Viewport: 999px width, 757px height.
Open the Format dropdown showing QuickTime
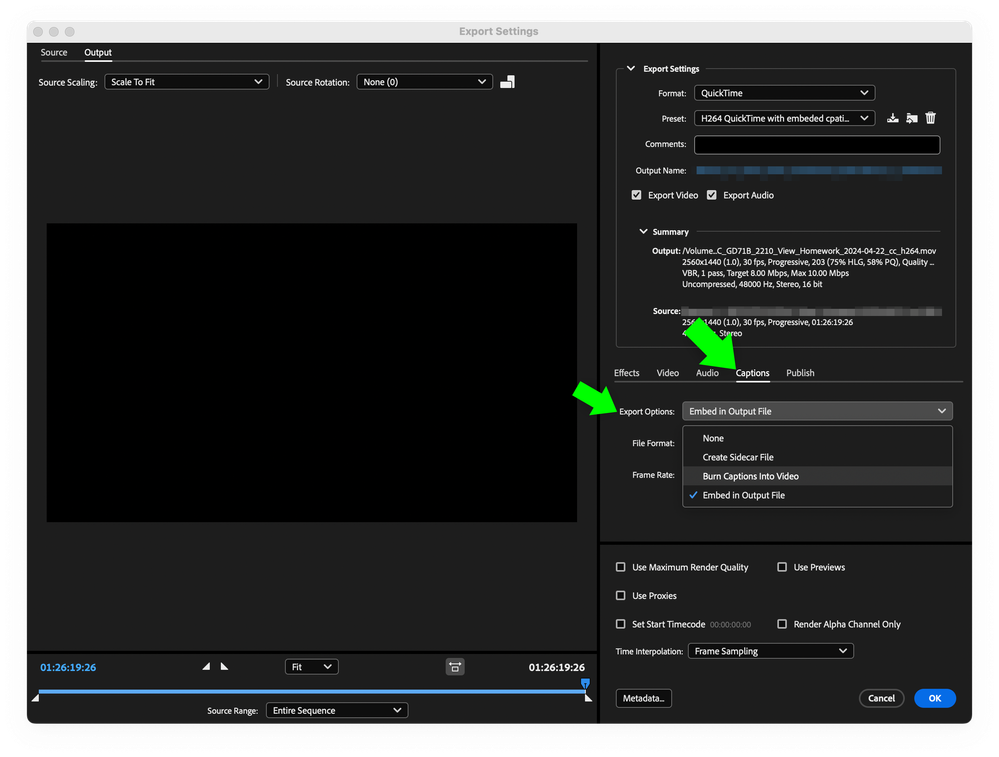click(783, 92)
